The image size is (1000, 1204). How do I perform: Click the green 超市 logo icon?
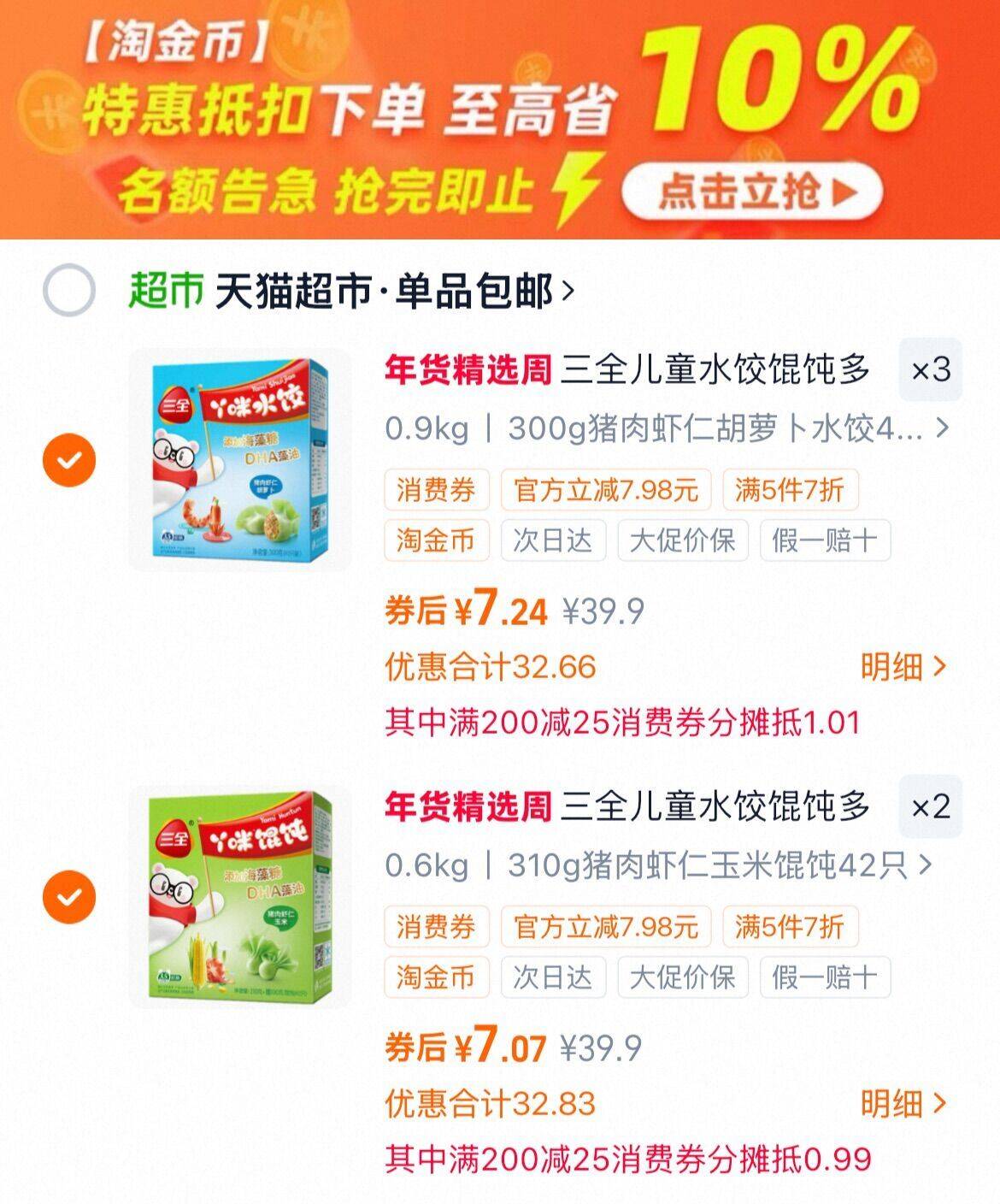(x=166, y=291)
